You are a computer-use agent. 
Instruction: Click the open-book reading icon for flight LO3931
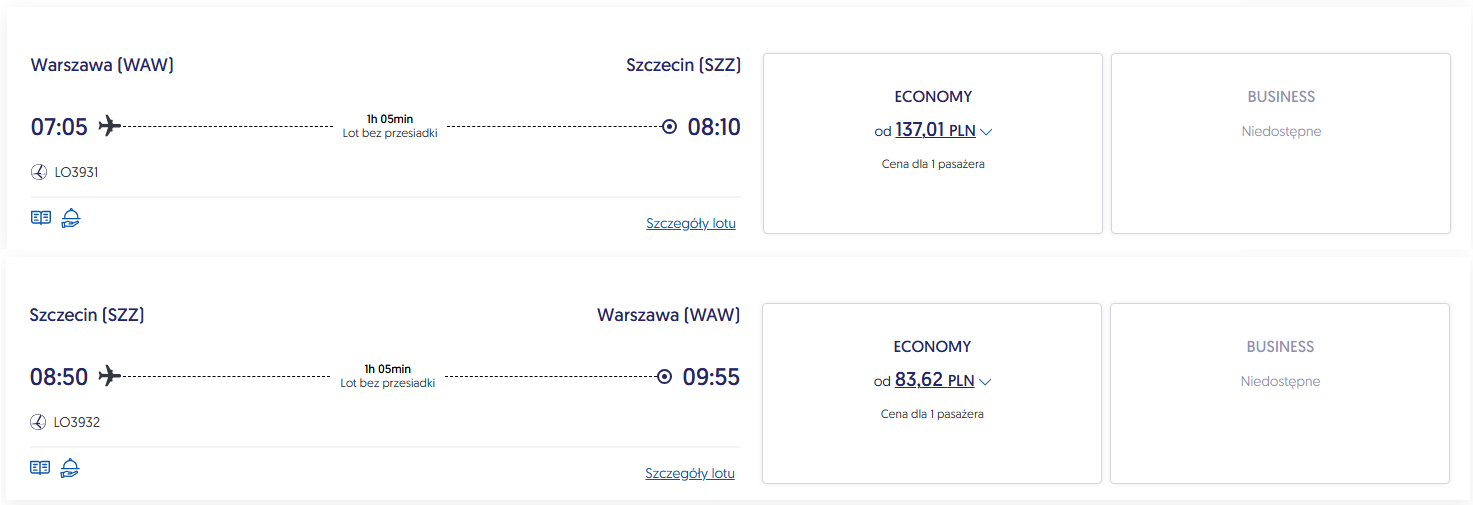pyautogui.click(x=40, y=218)
